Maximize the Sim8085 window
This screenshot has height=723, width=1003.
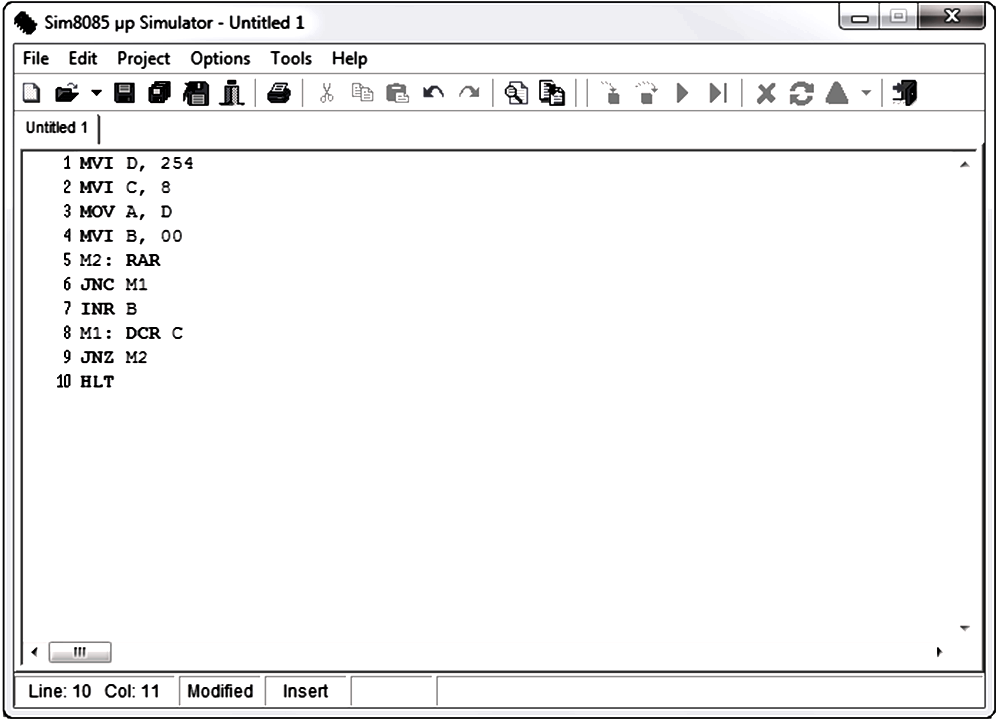click(899, 17)
